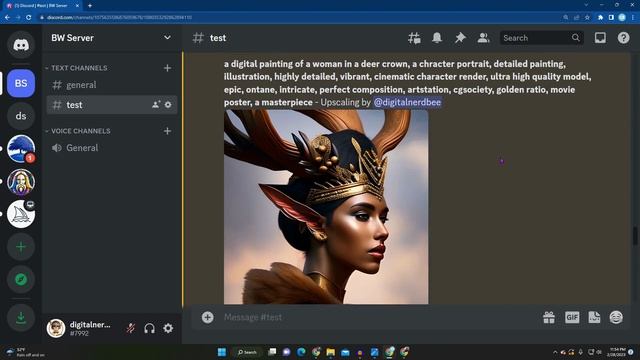Viewport: 640px width, 360px height.
Task: Open User Settings gear icon
Action: [x=168, y=328]
